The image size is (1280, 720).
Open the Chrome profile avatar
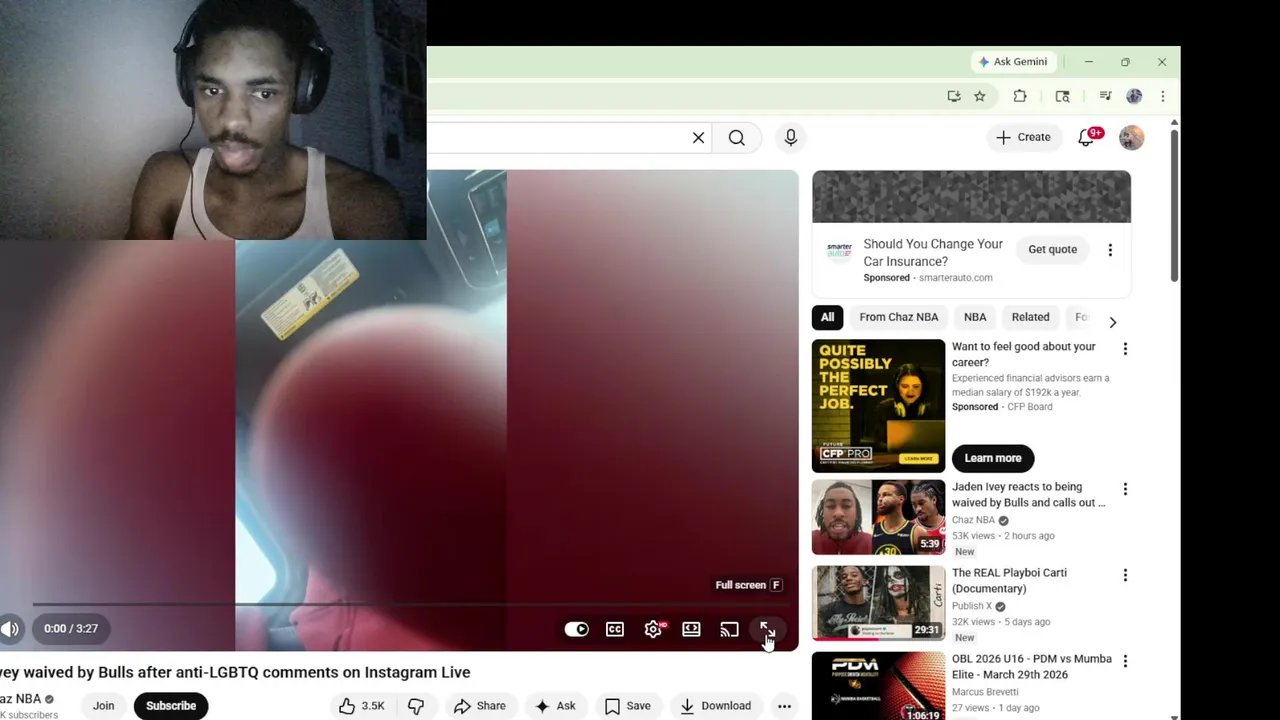click(x=1134, y=96)
